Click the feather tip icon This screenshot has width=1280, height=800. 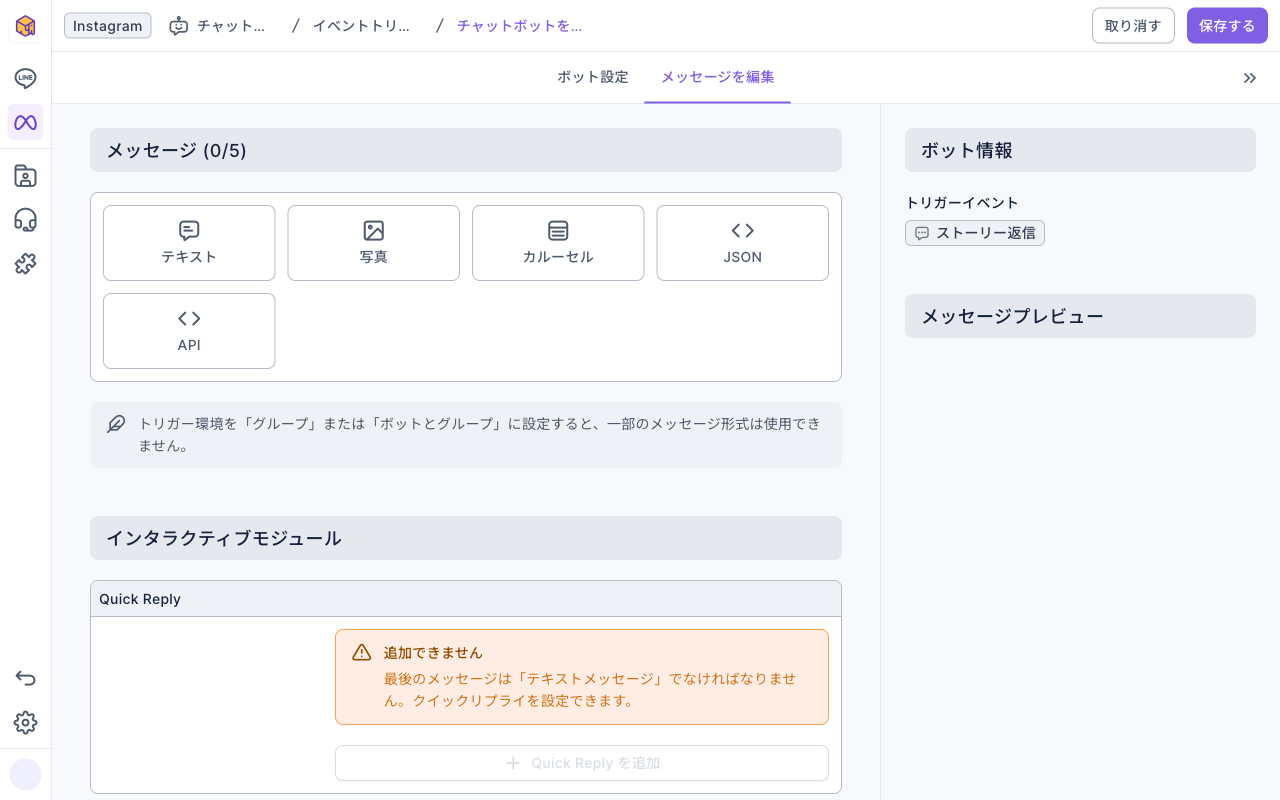coord(117,424)
